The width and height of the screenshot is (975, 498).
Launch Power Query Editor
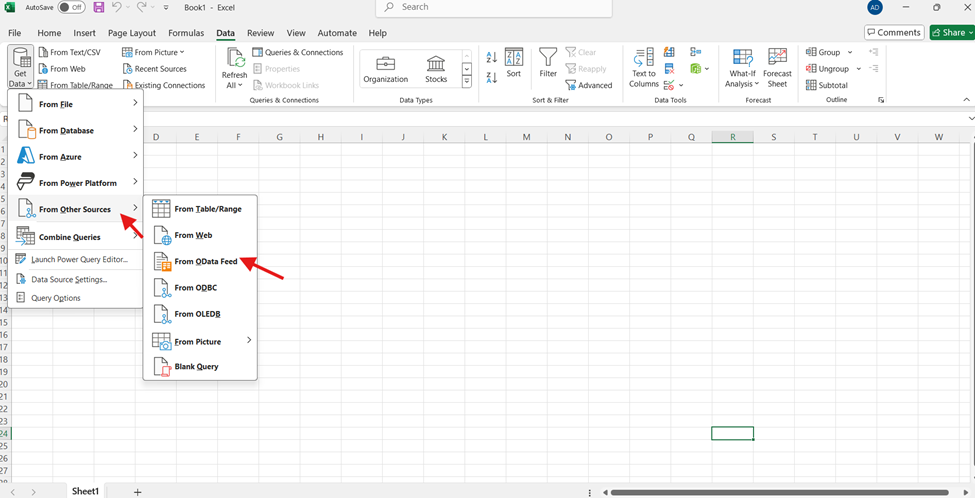pos(78,259)
